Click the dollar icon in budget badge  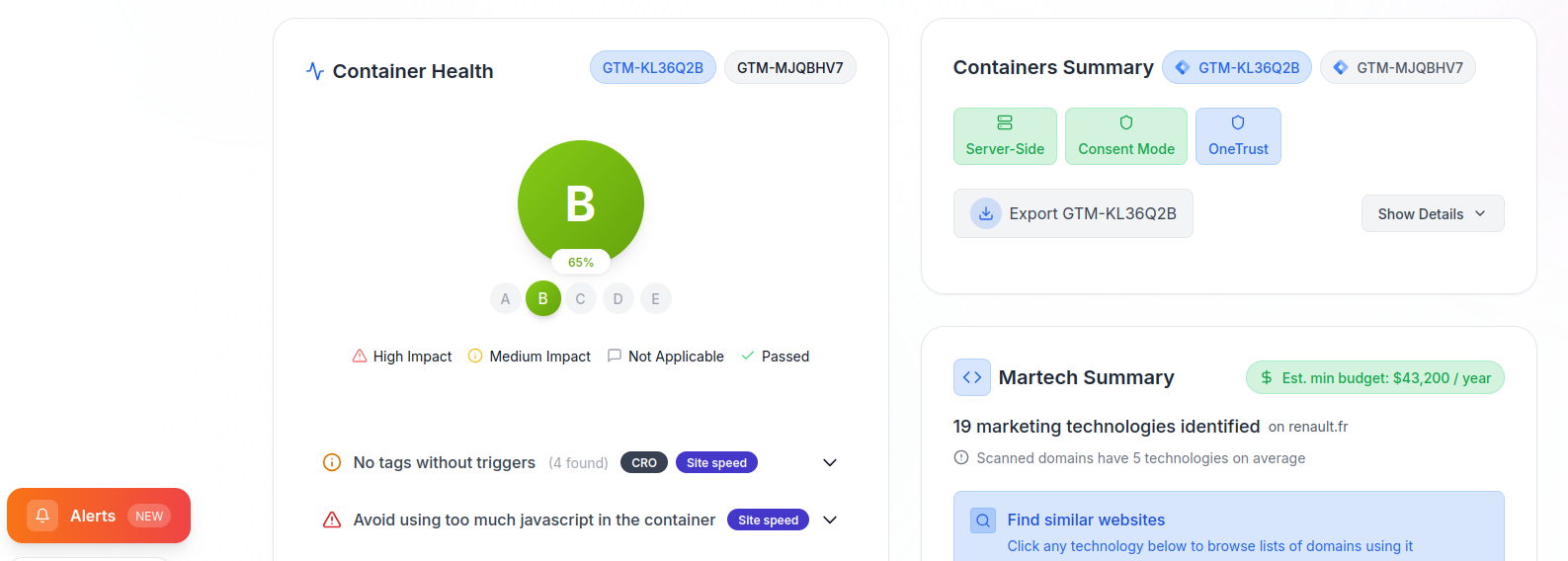(x=1267, y=377)
